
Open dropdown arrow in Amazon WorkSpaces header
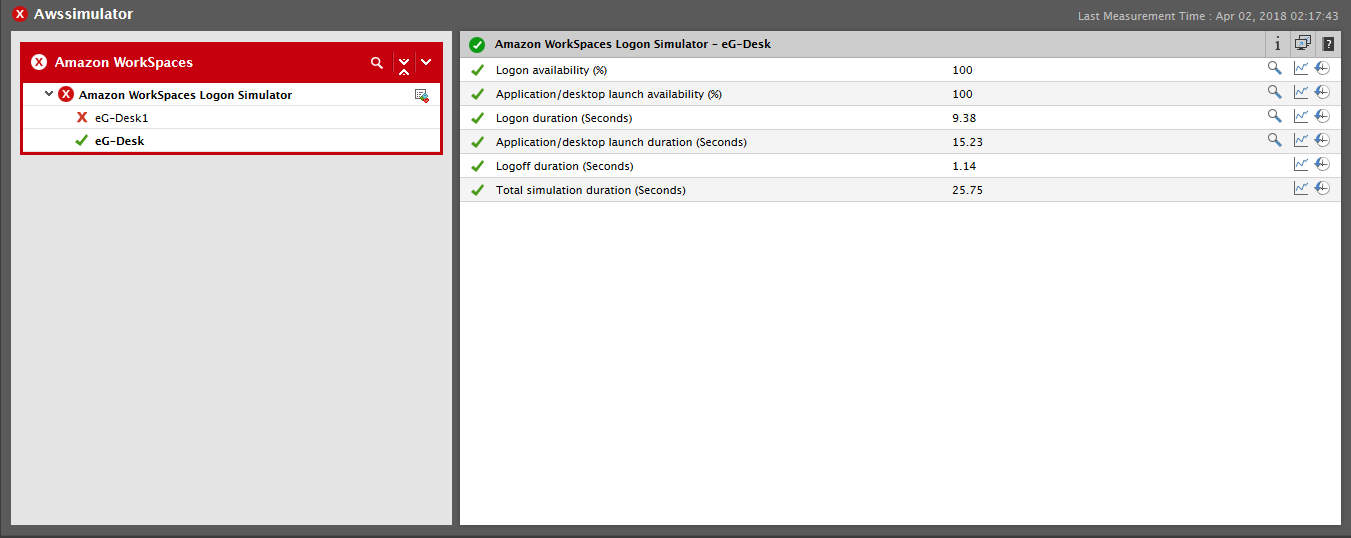coord(426,62)
